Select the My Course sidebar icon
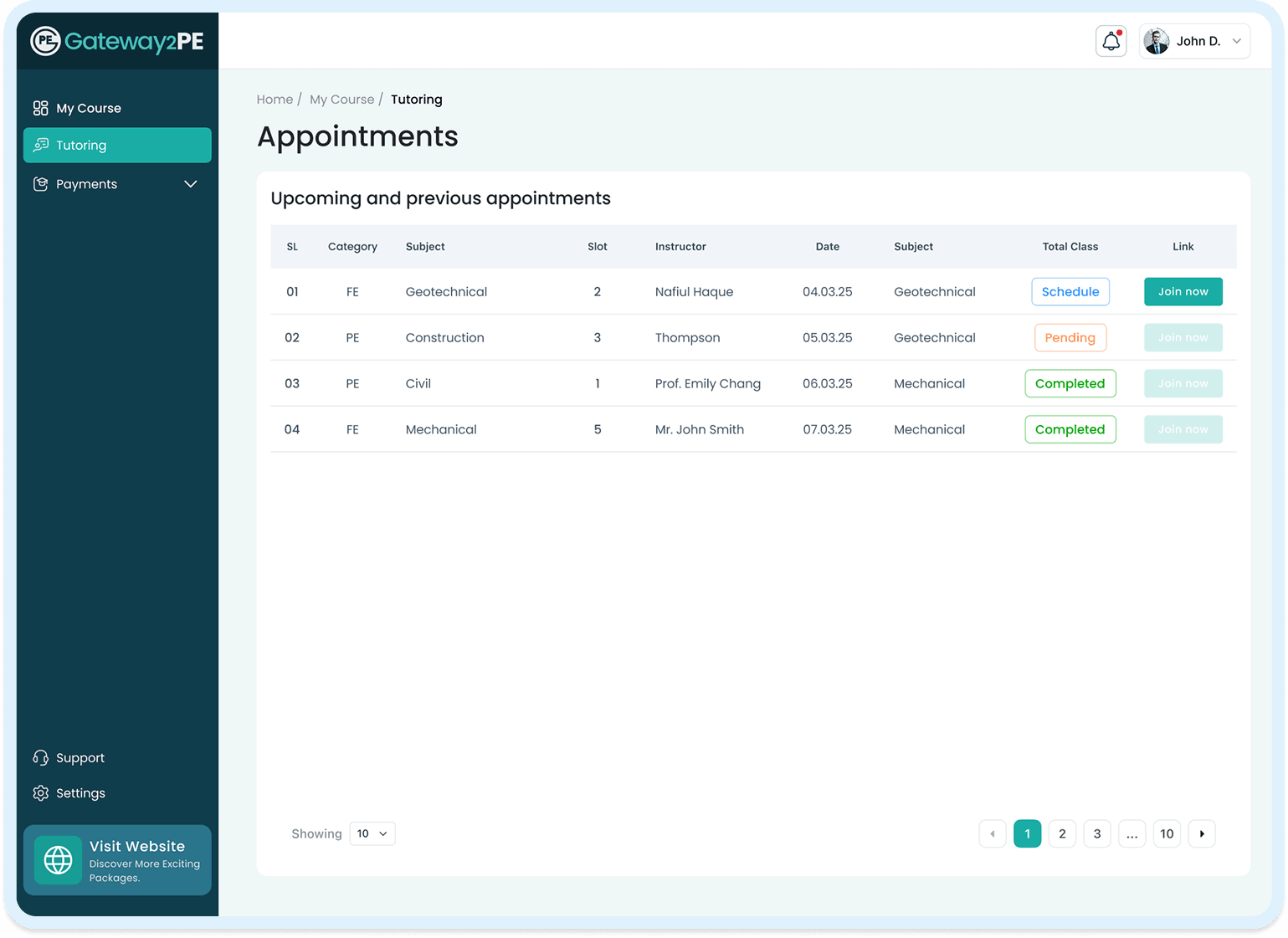1288x938 pixels. [40, 107]
